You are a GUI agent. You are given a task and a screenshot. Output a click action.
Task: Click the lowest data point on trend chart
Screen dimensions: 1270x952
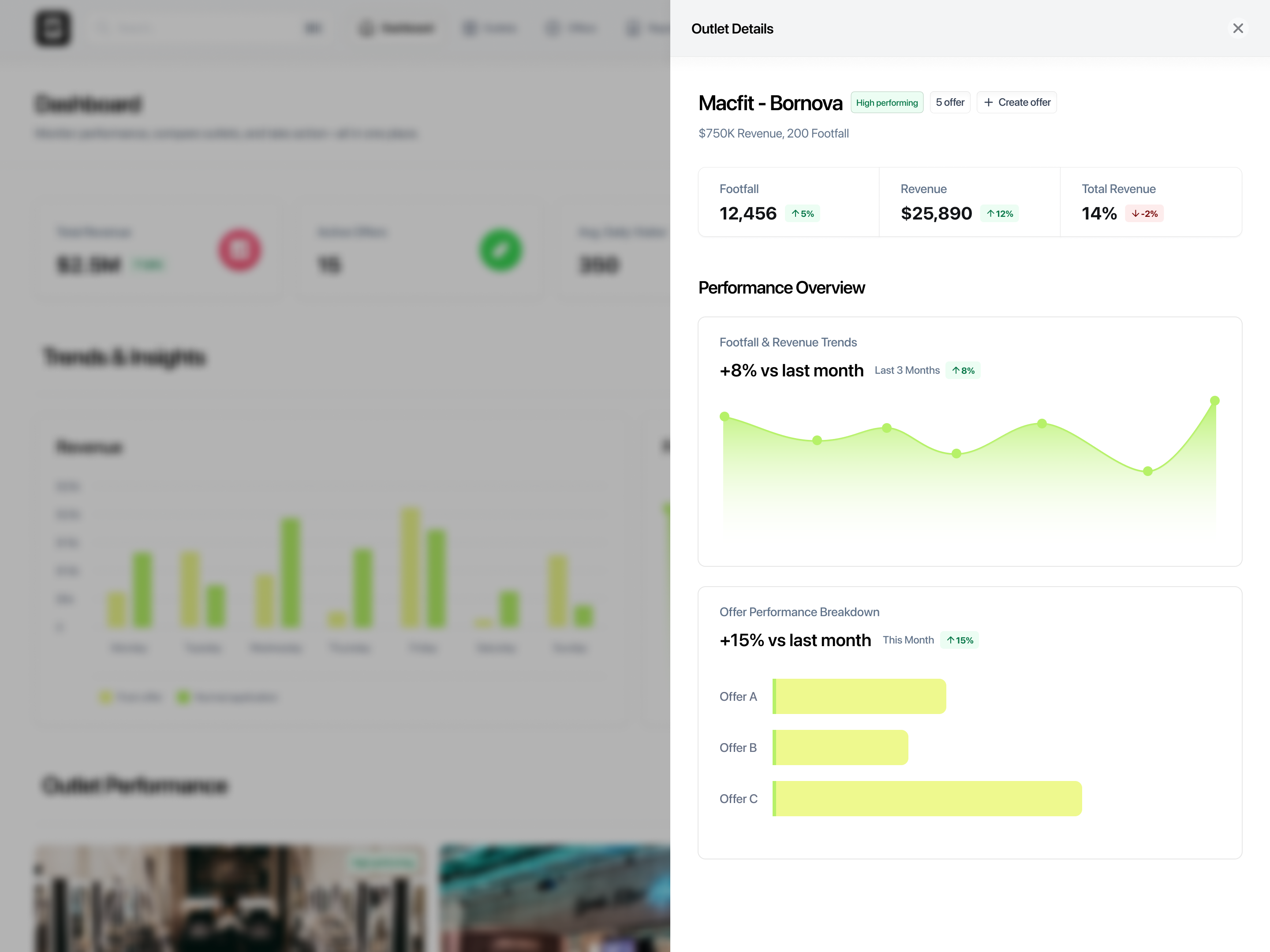(x=1147, y=471)
